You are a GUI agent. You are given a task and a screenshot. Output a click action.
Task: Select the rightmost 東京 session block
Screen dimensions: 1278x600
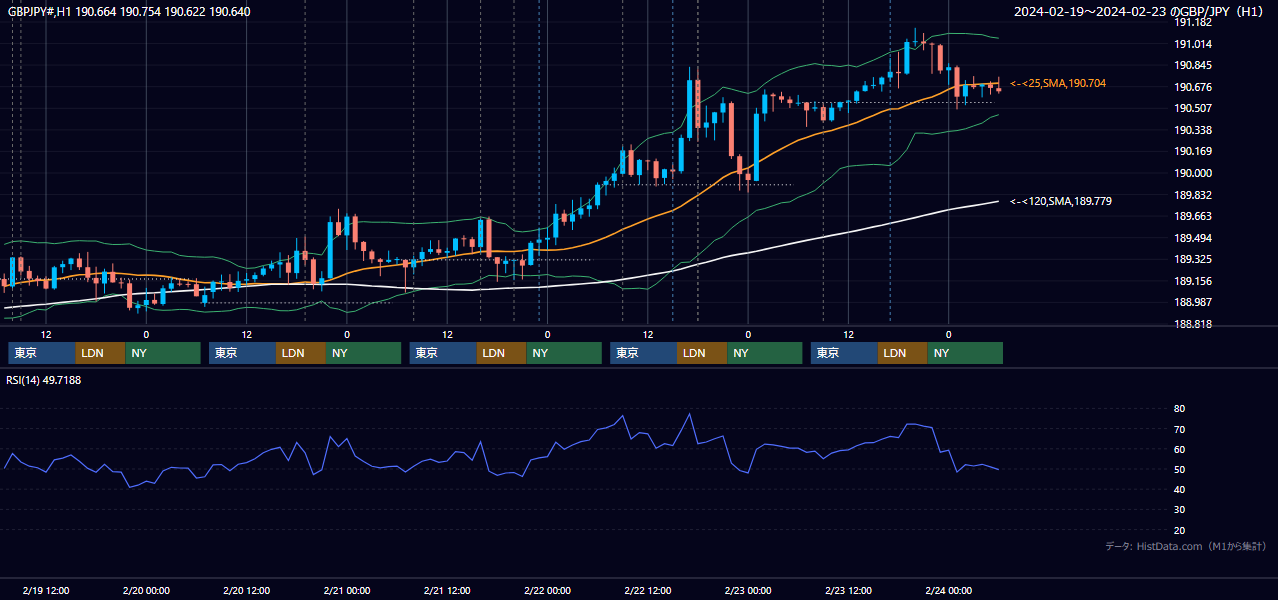[x=845, y=353]
